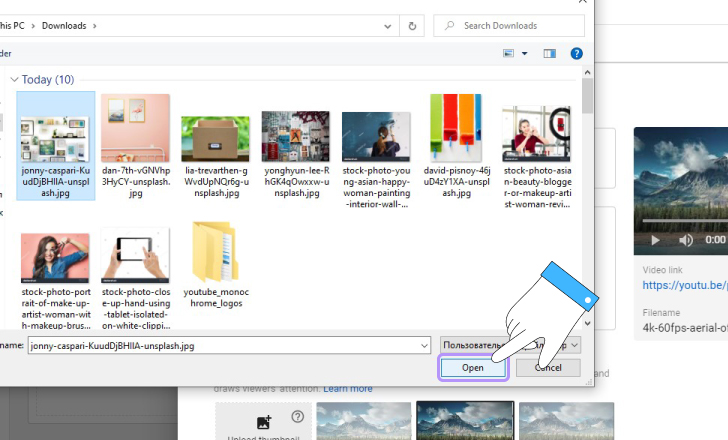Click the scroll up arrow of file list
The height and width of the screenshot is (440, 728).
point(587,72)
